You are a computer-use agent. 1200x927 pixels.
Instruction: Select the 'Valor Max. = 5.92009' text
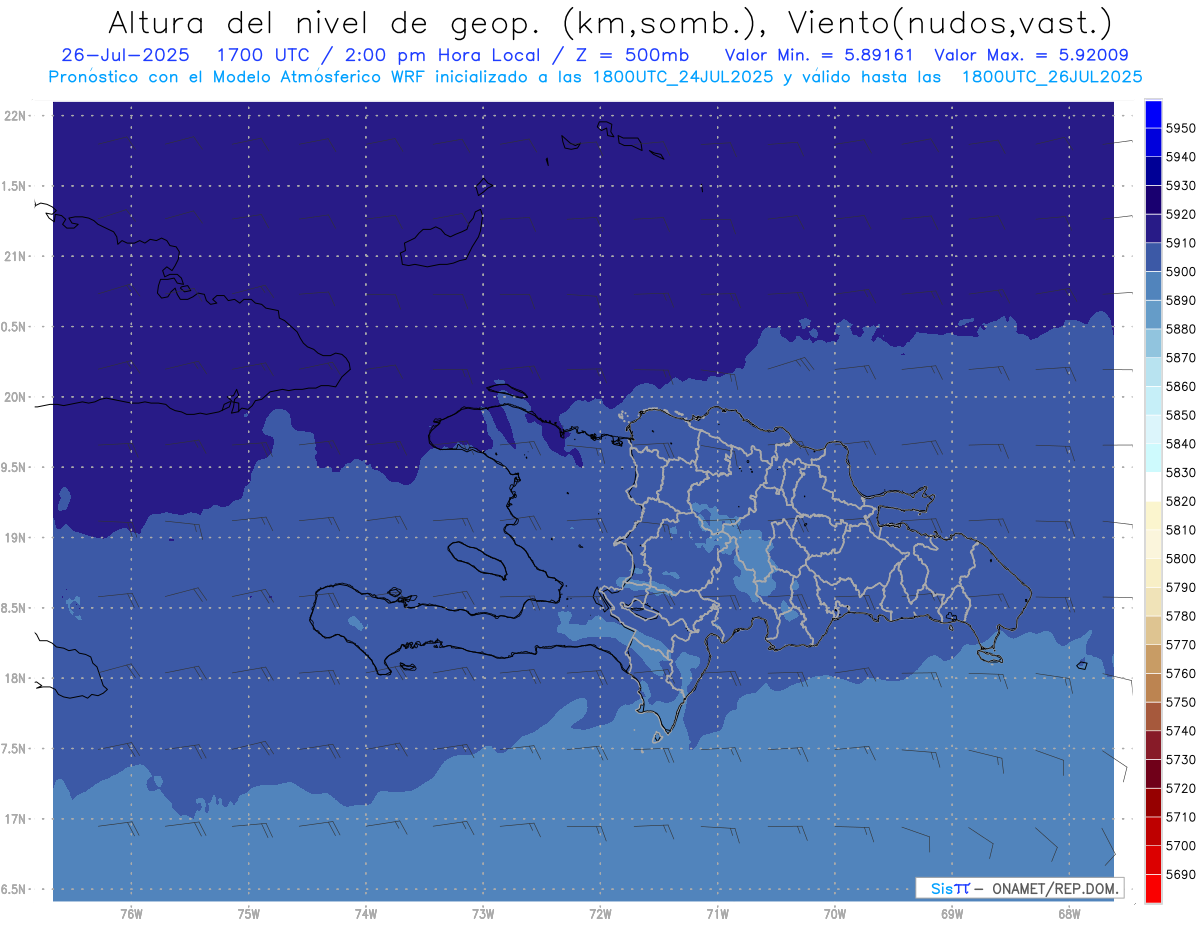pyautogui.click(x=1032, y=56)
